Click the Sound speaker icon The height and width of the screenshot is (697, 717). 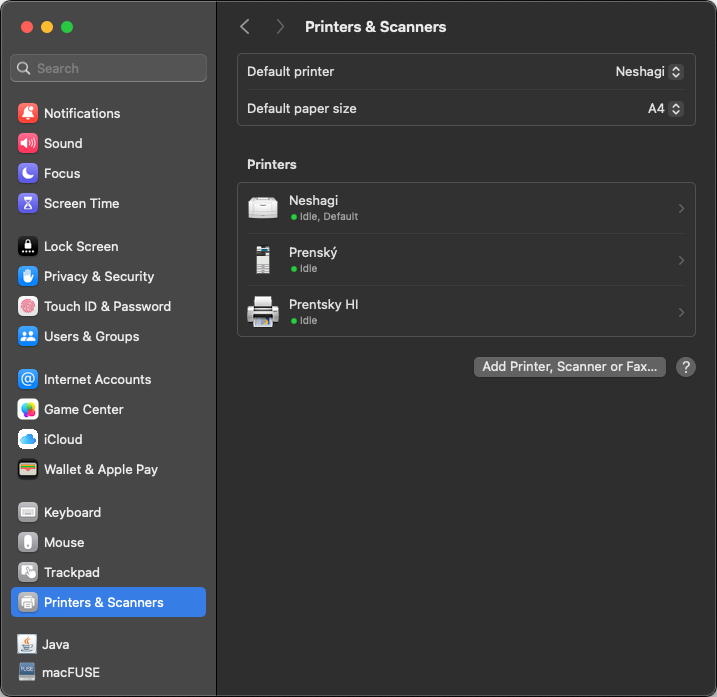tap(28, 144)
